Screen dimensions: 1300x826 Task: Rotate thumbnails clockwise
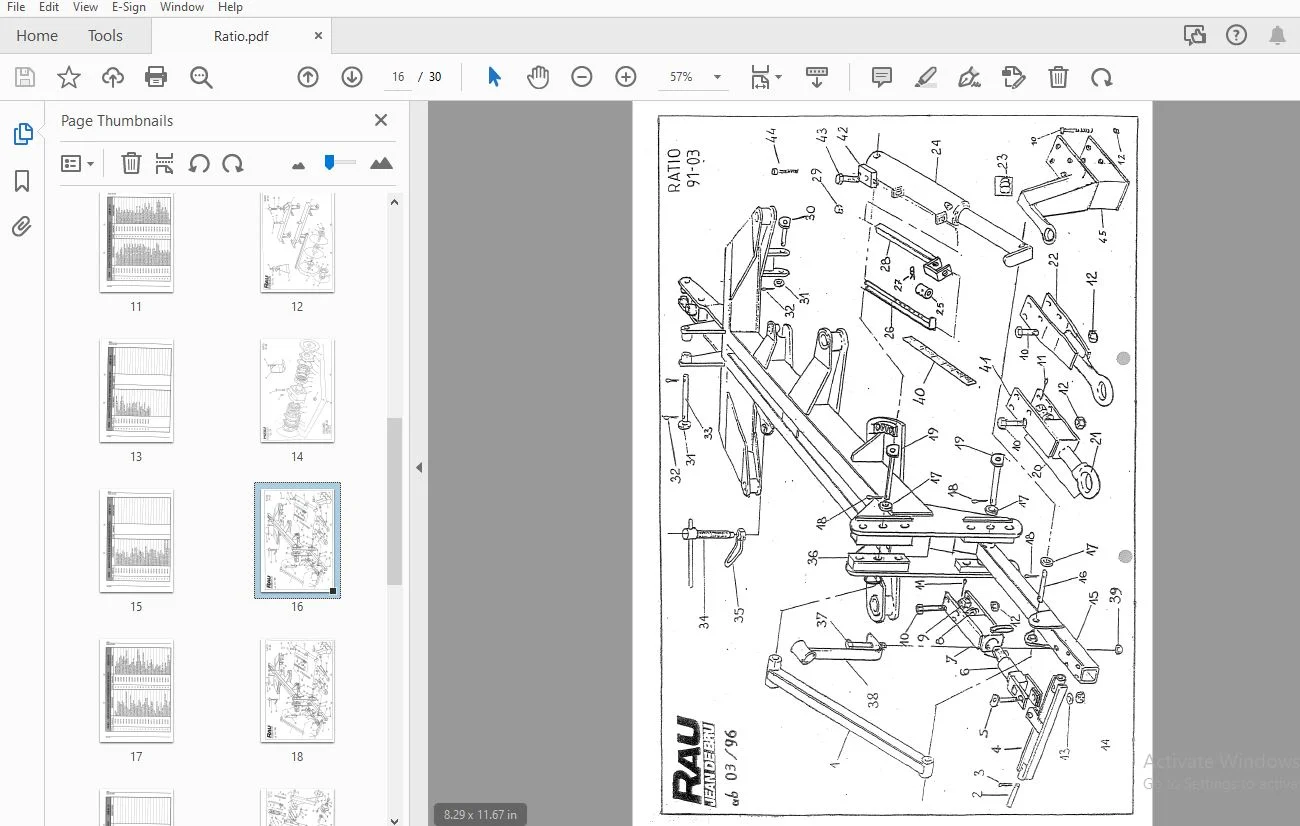(x=233, y=163)
